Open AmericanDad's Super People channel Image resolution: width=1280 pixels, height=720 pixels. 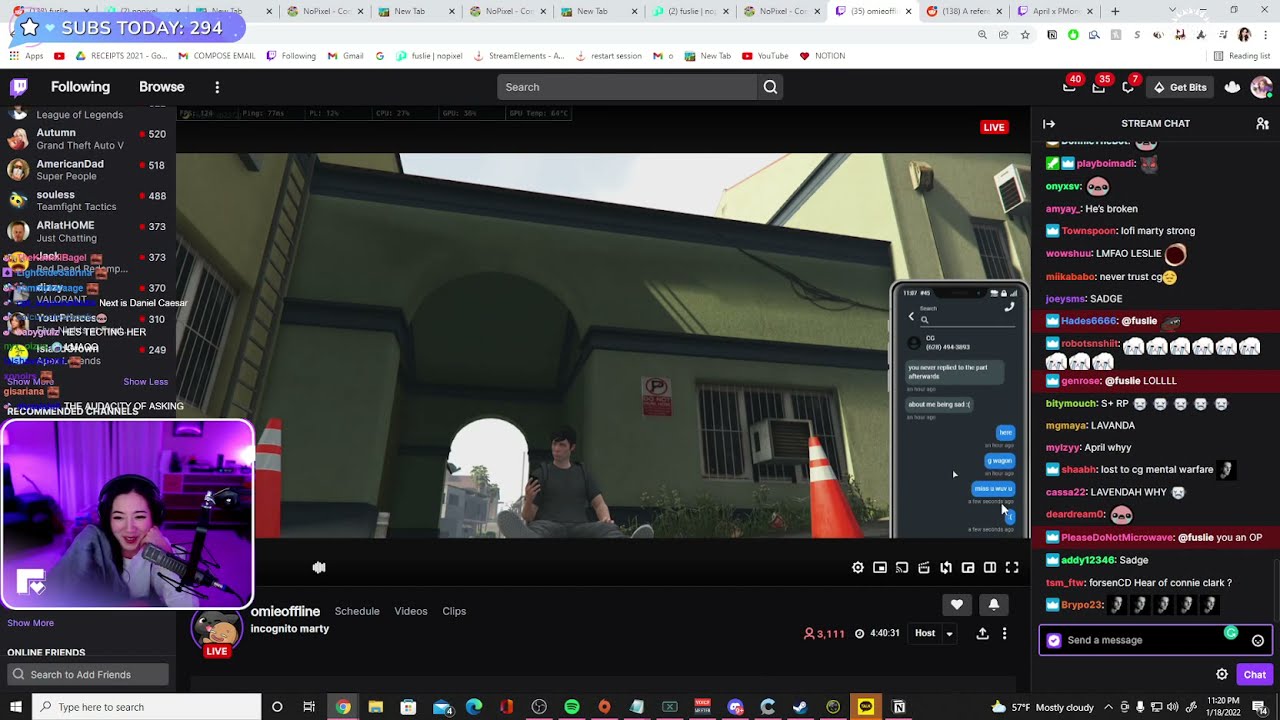tap(88, 170)
